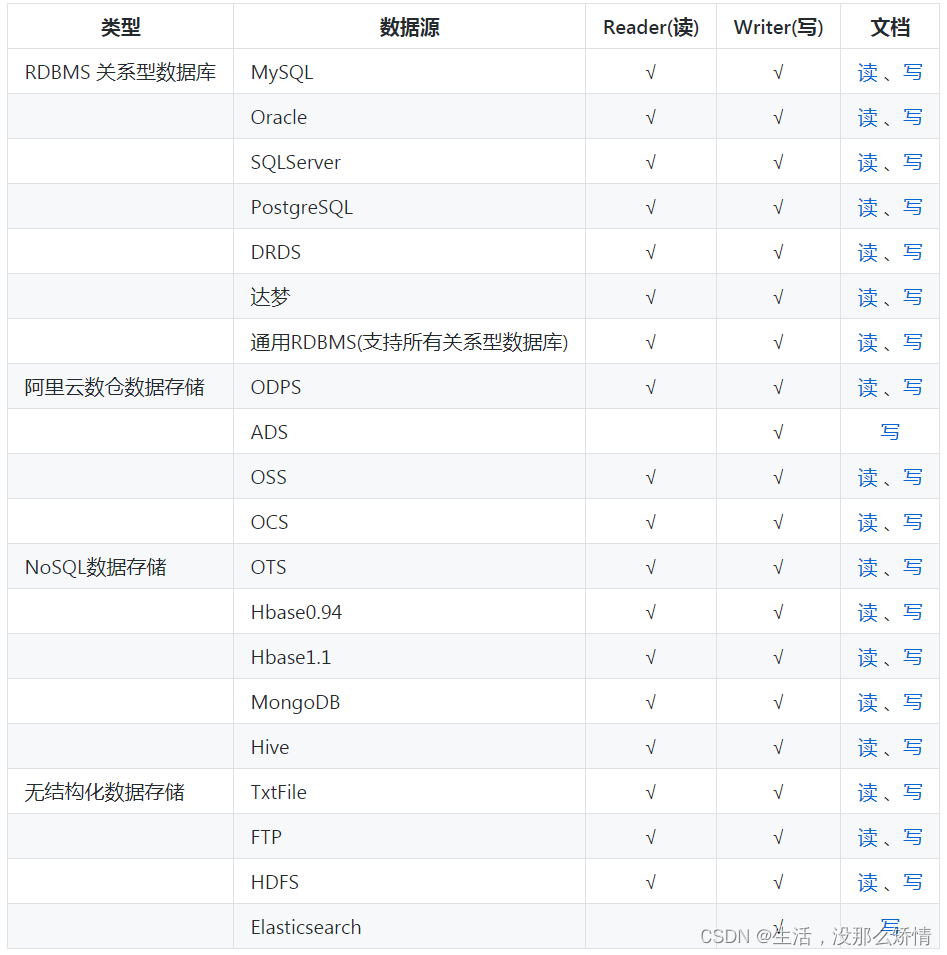947x955 pixels.
Task: Open the 读 doc link for OCS
Action: tap(868, 523)
